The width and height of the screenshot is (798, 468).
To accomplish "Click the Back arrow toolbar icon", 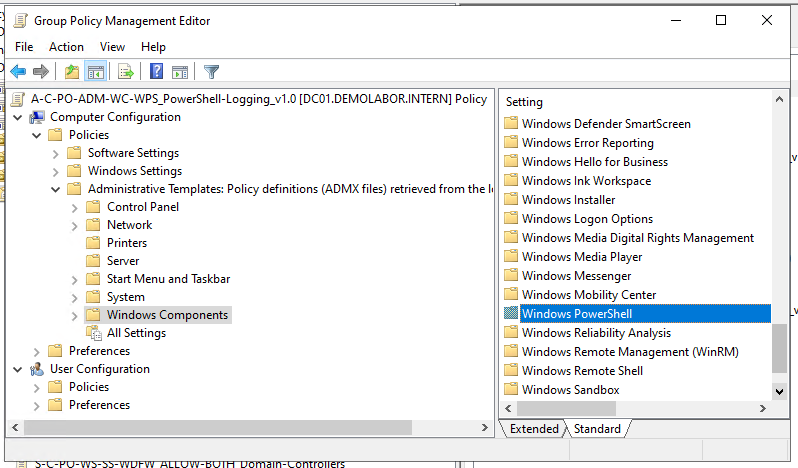I will coord(18,72).
